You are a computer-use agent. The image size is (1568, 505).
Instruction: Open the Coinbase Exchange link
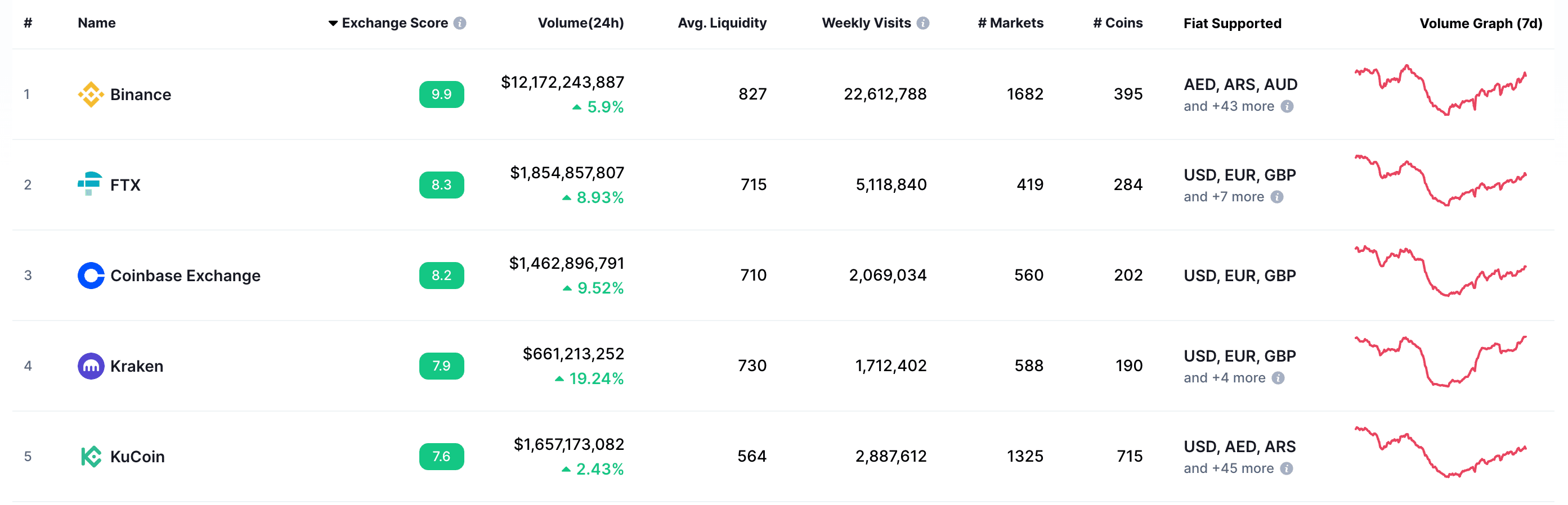pos(185,276)
